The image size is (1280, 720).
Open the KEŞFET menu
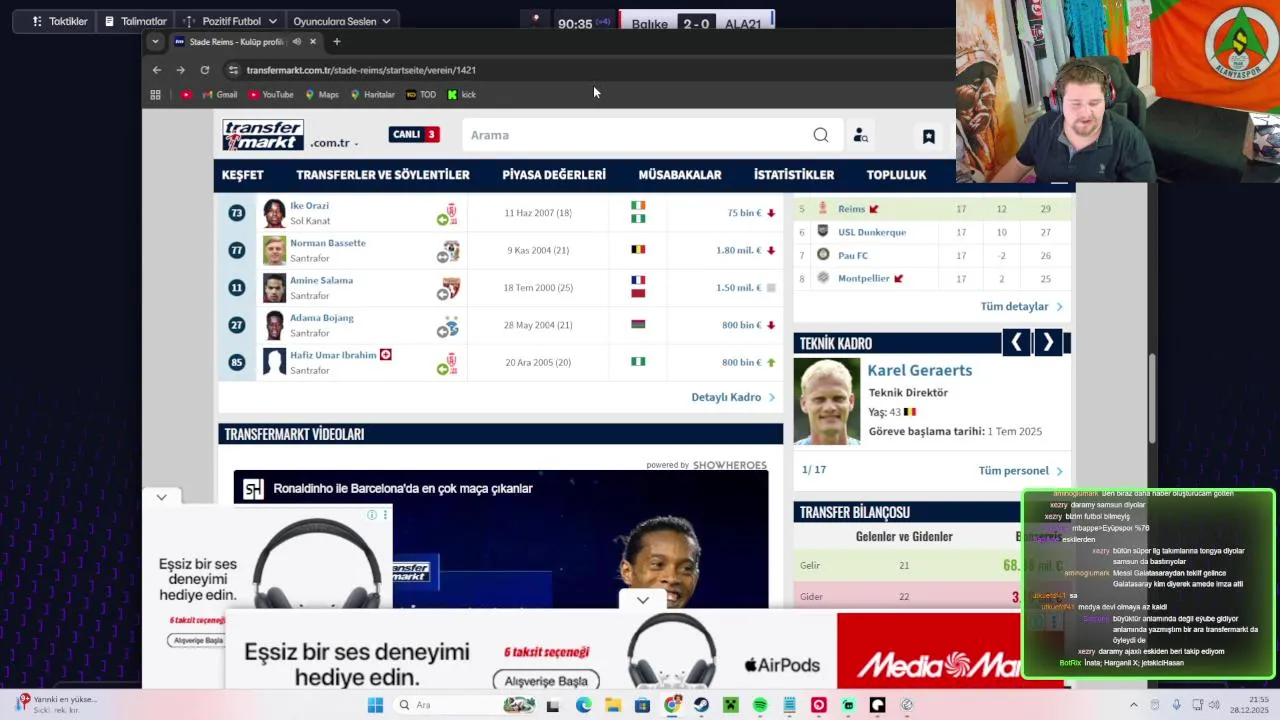coord(242,175)
